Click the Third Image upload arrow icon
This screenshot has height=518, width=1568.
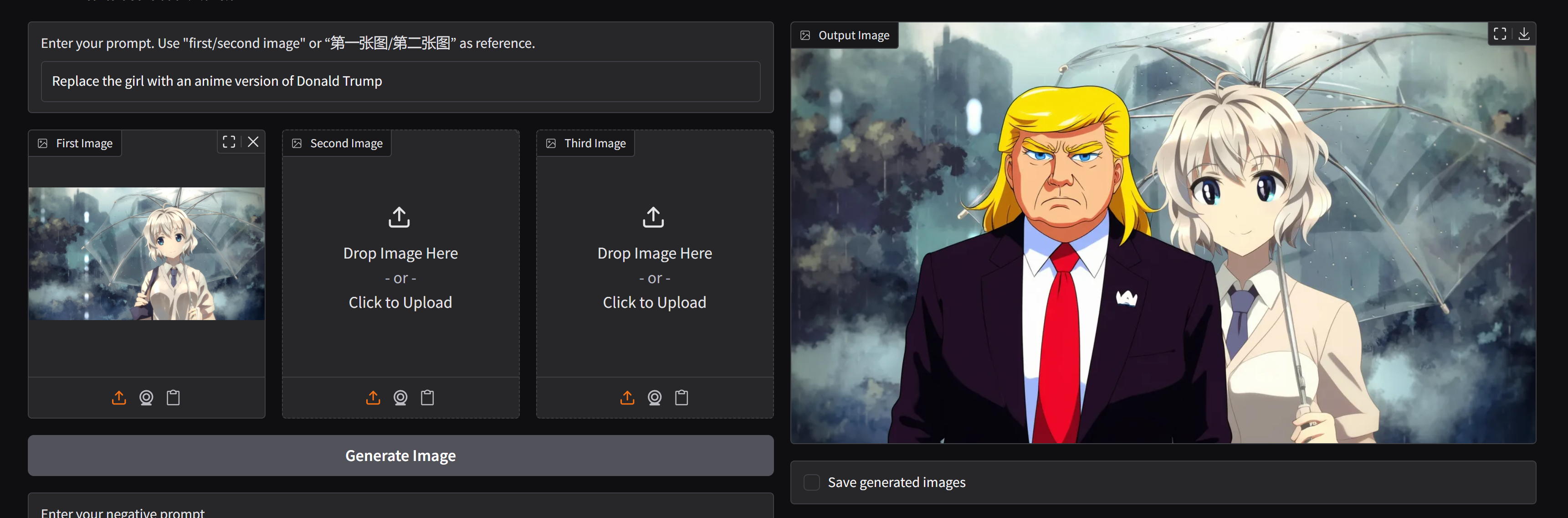[x=654, y=217]
